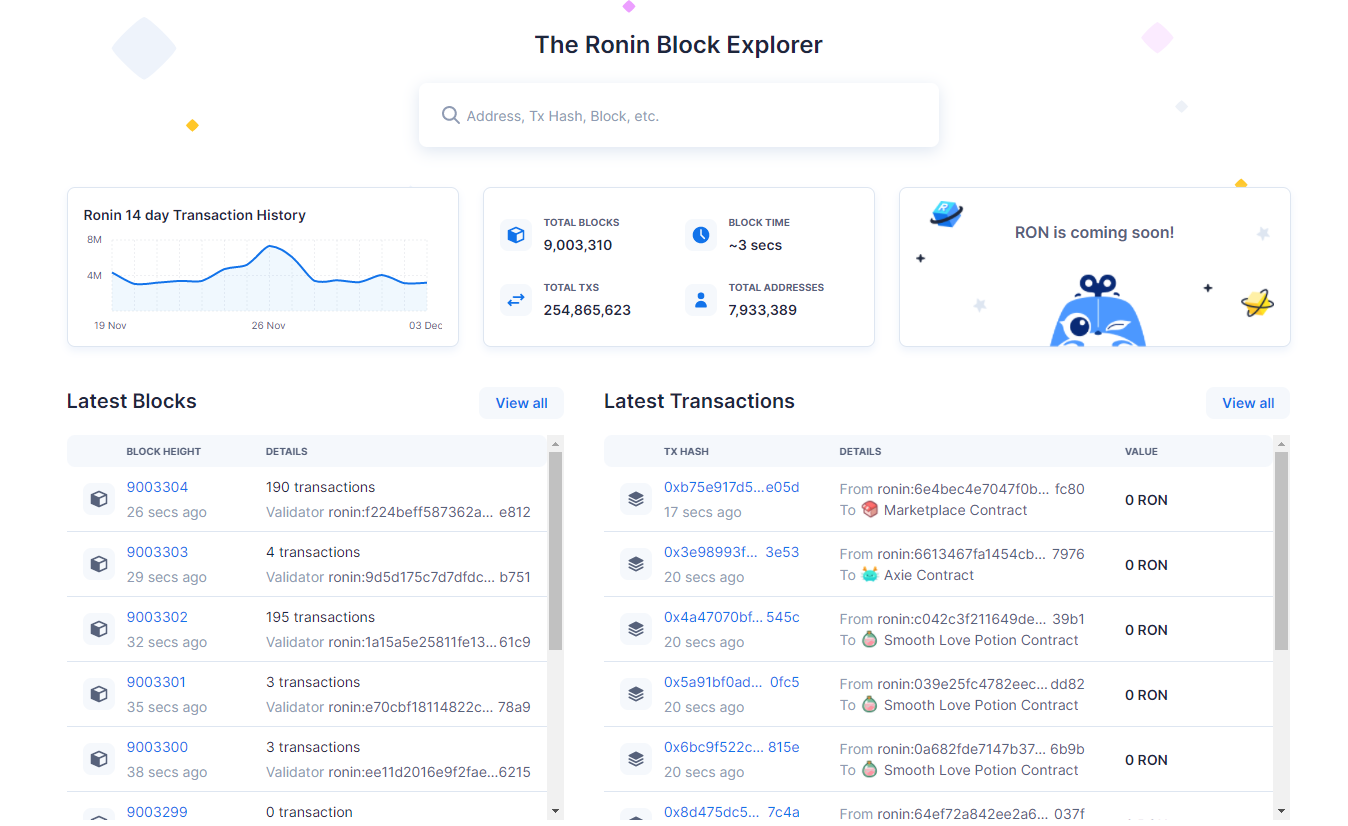
Task: Click the Latest Transactions scrollbar thumb
Action: coord(1281,551)
